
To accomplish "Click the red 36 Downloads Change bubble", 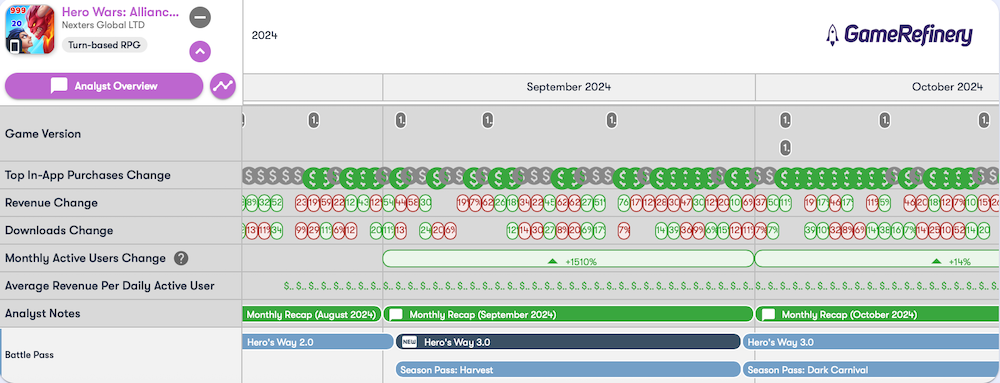I will pyautogui.click(x=686, y=231).
